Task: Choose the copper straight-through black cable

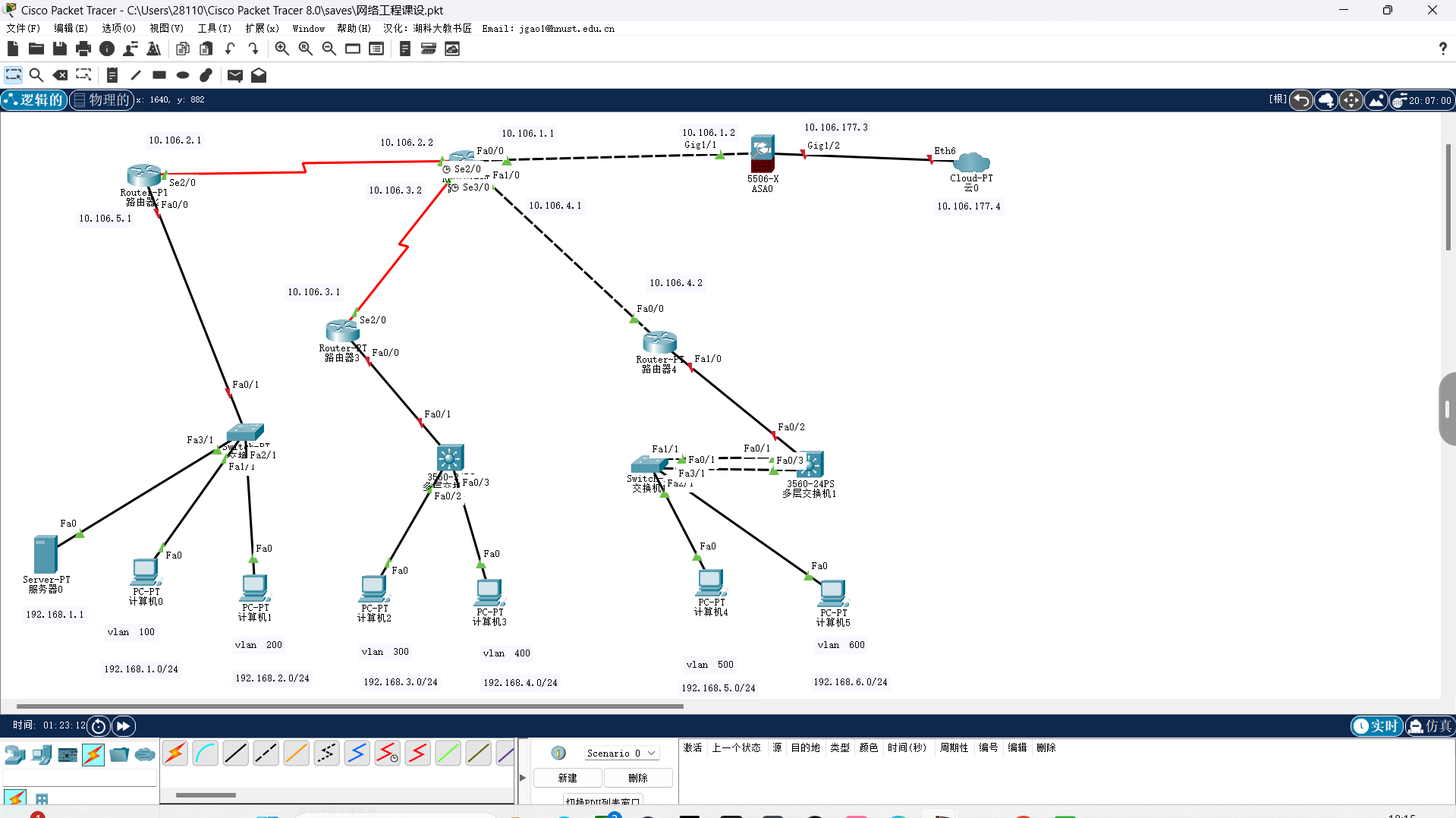Action: pyautogui.click(x=236, y=753)
